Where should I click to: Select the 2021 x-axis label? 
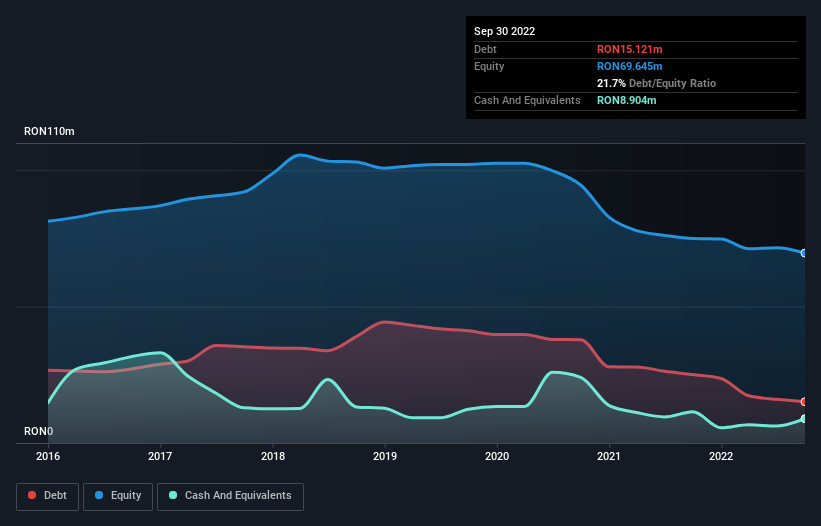click(x=608, y=456)
